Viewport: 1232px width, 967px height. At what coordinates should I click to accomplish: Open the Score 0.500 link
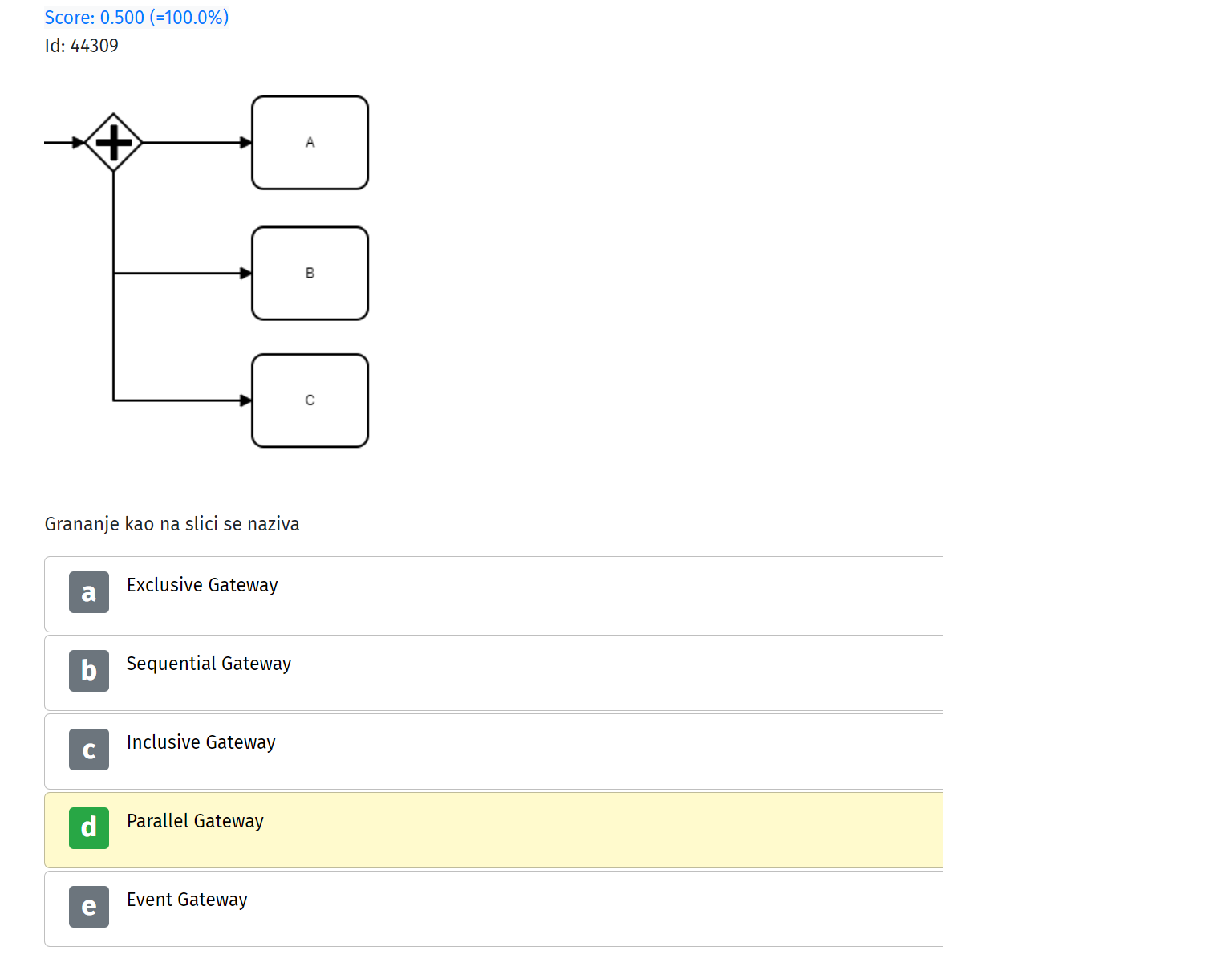[x=136, y=18]
